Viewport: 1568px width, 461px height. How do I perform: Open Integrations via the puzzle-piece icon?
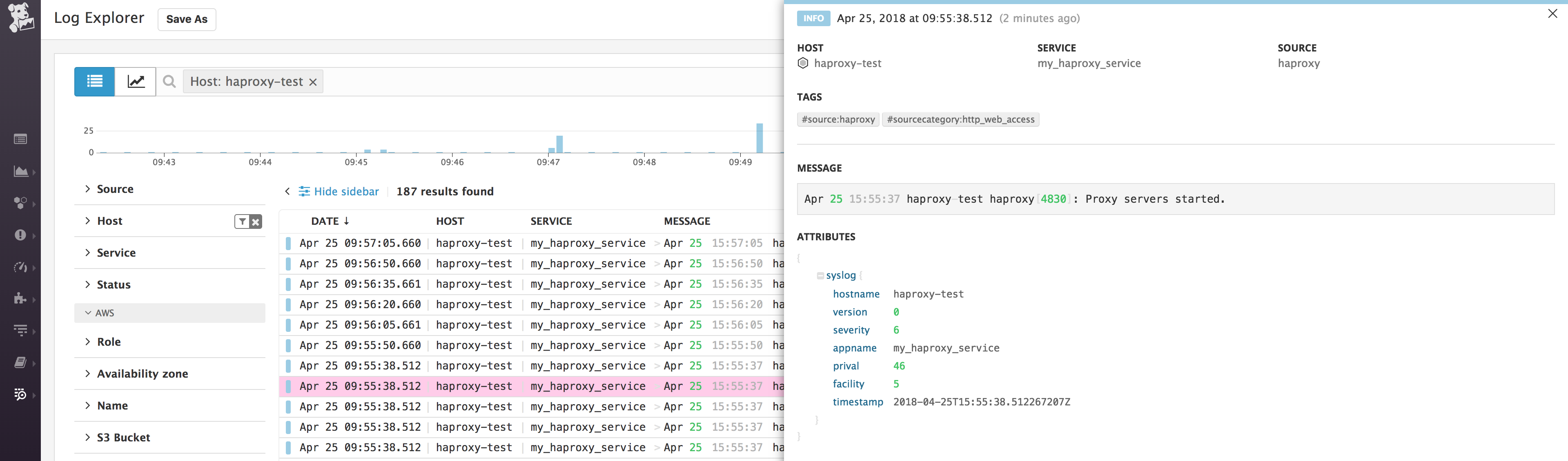click(21, 298)
